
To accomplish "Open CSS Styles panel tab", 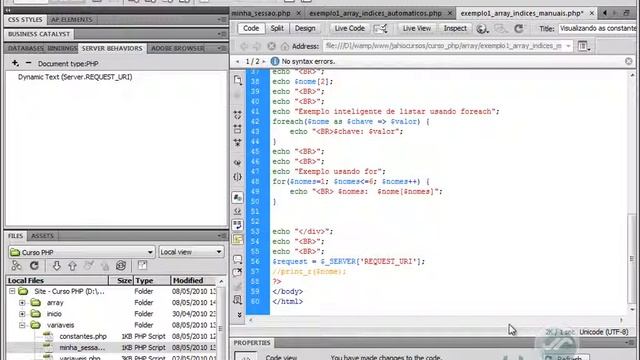I will (25, 20).
